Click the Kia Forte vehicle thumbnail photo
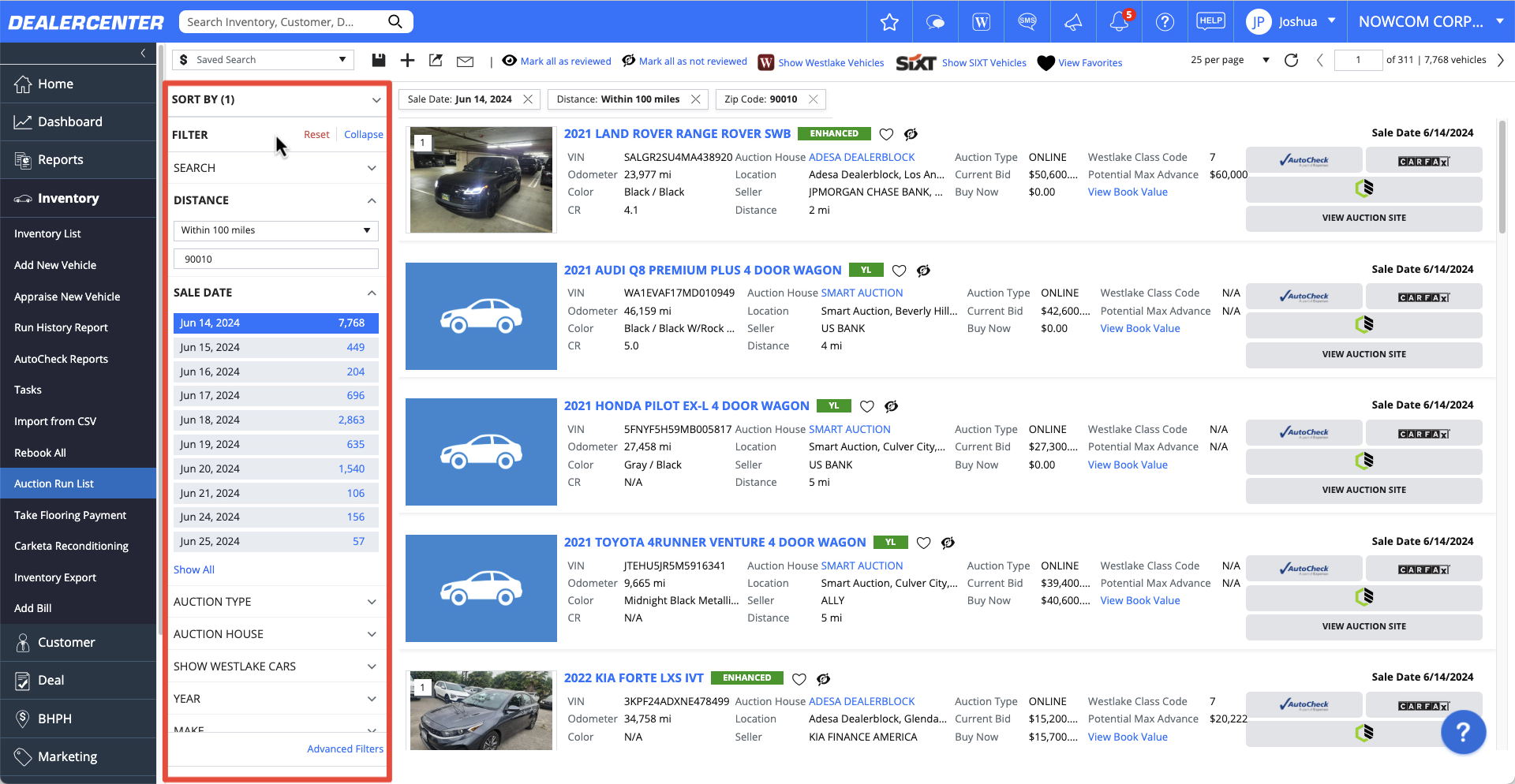The height and width of the screenshot is (784, 1515). (481, 710)
